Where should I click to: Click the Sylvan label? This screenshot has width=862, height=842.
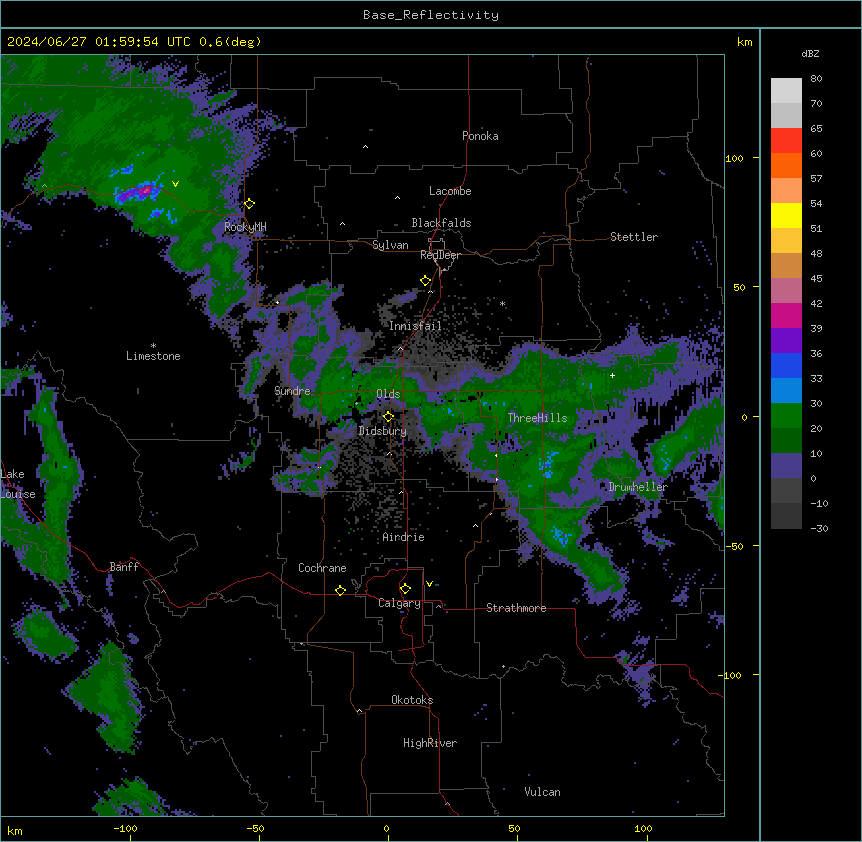[x=390, y=245]
